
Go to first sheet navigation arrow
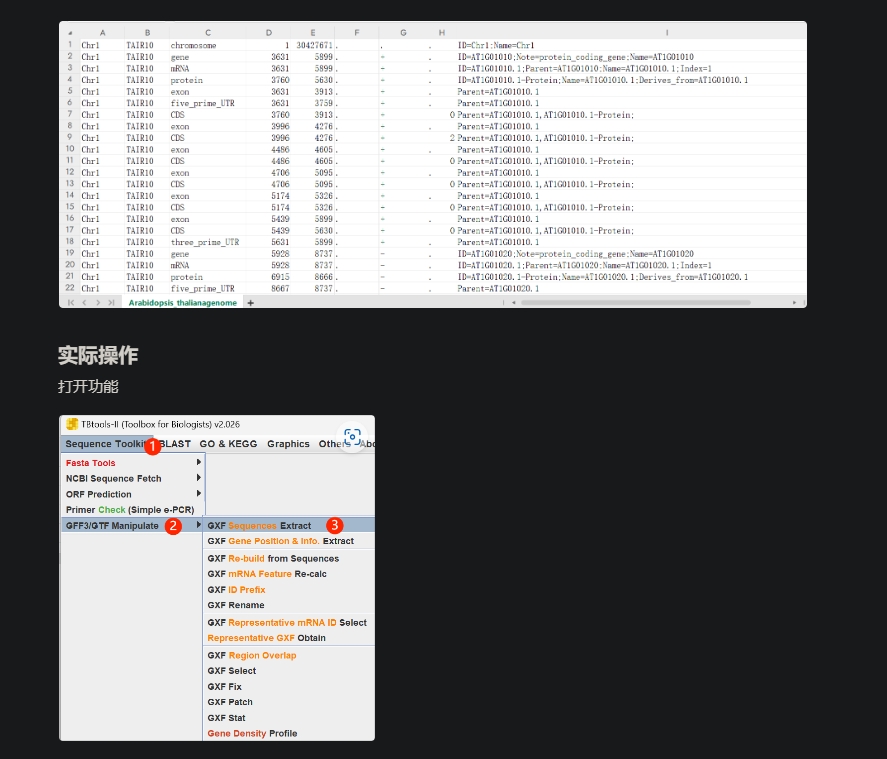coord(71,302)
